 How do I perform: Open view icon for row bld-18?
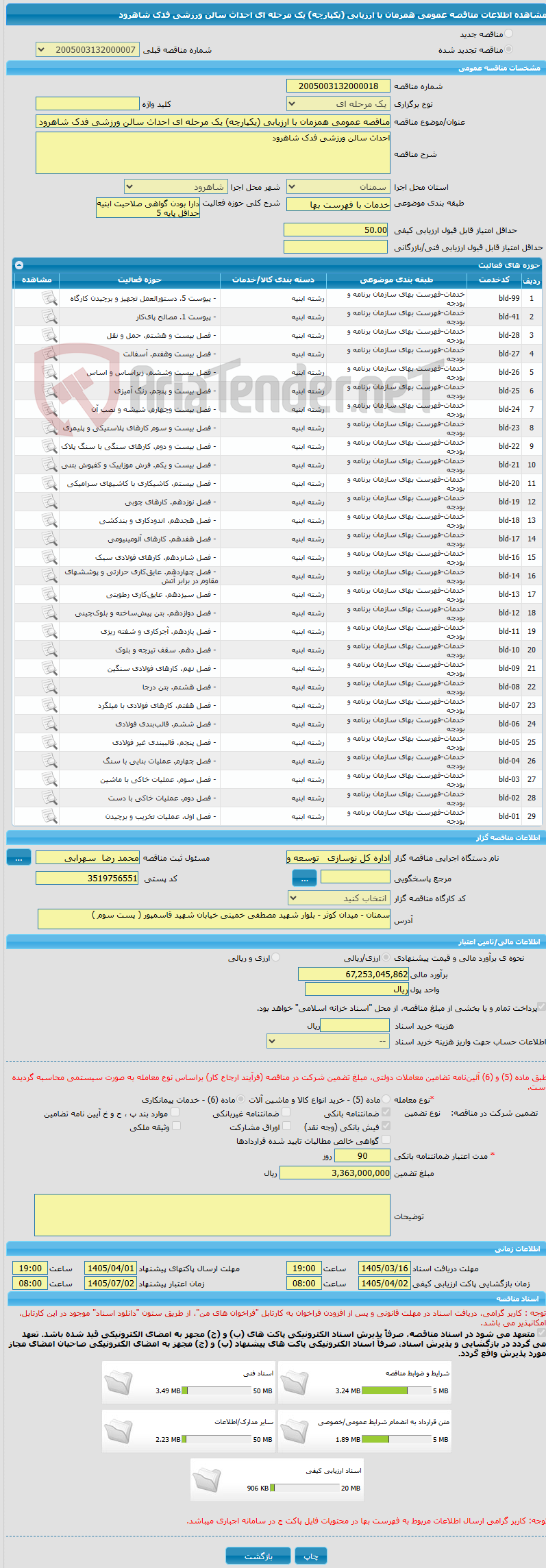pos(49,520)
